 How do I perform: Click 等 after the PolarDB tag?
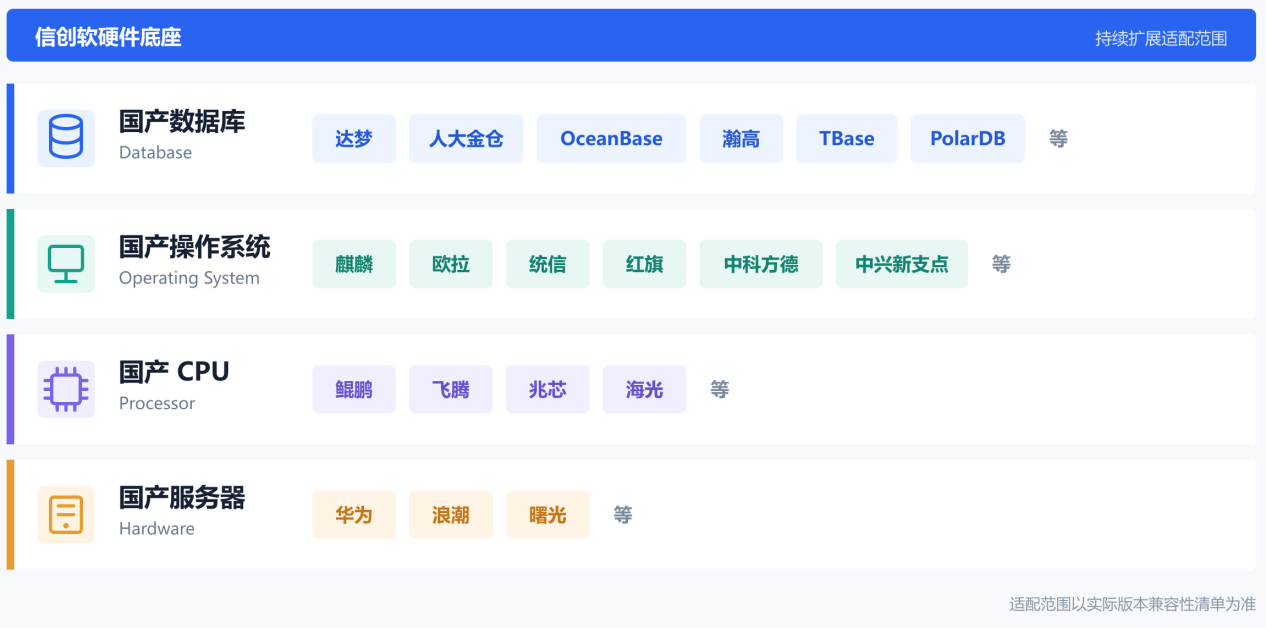point(1059,139)
